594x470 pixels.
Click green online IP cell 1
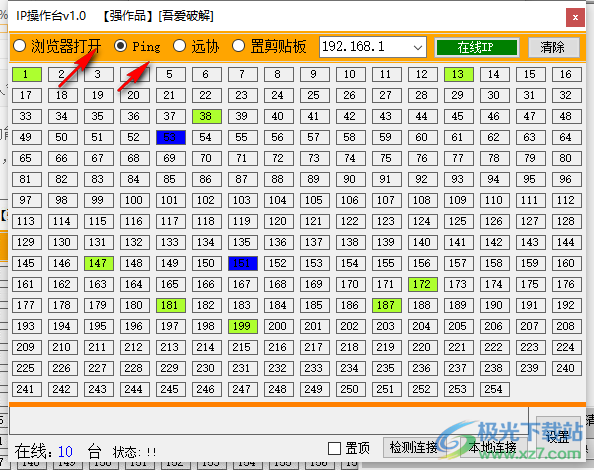pyautogui.click(x=27, y=74)
